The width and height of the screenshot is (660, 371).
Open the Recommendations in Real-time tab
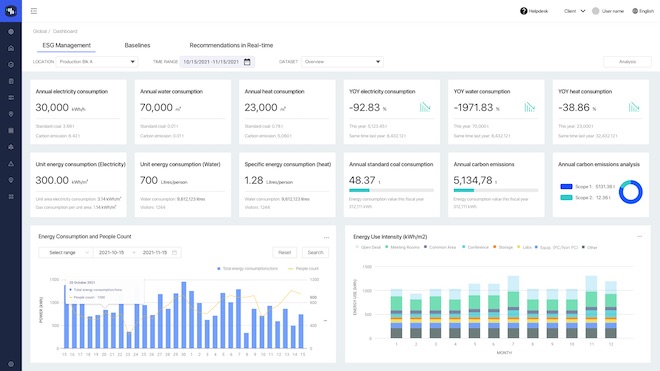pos(231,45)
